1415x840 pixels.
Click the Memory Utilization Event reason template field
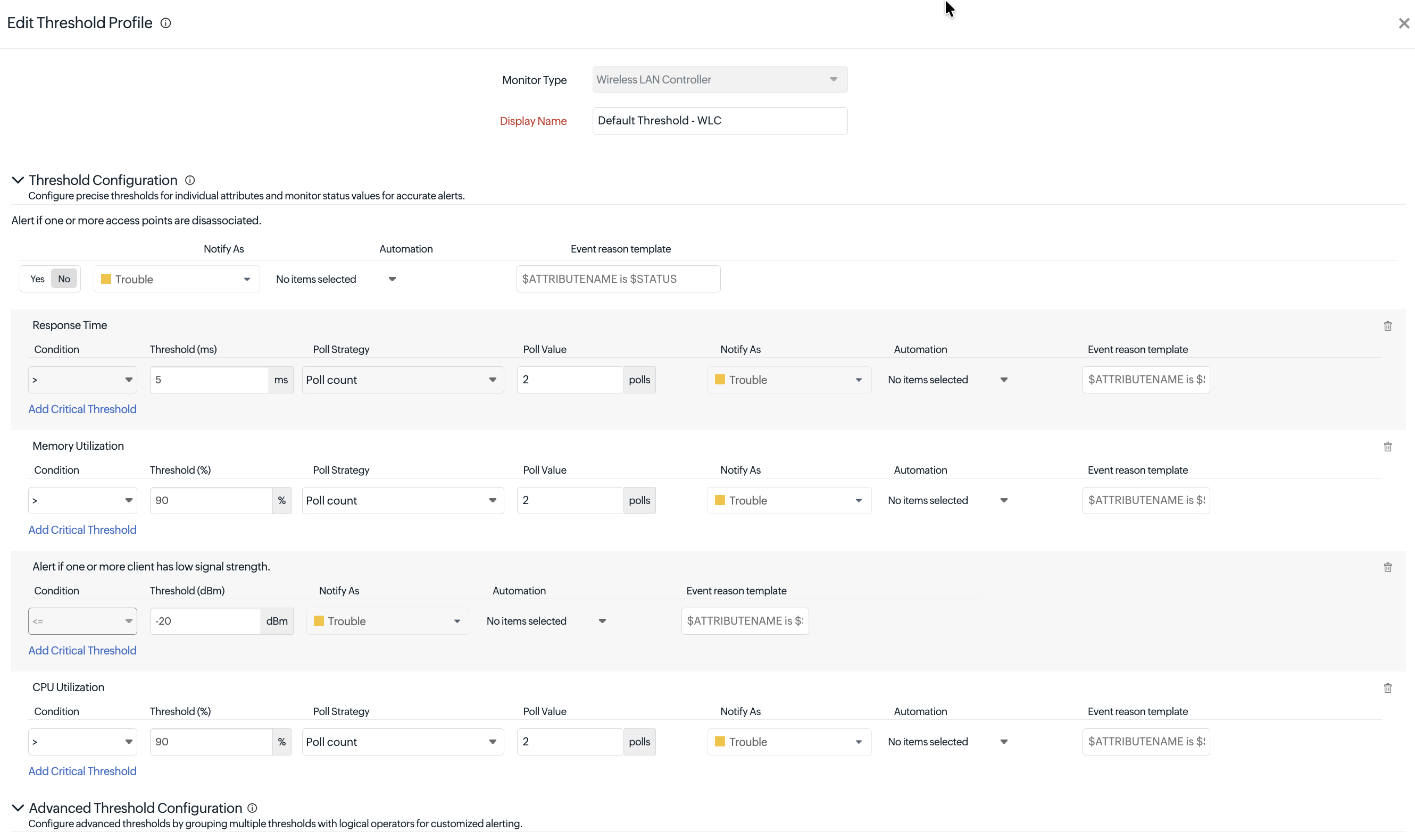(x=1146, y=500)
